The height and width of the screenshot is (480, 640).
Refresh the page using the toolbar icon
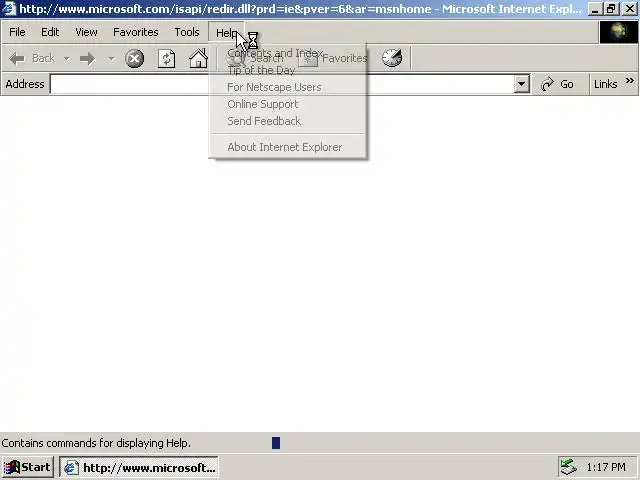point(167,59)
